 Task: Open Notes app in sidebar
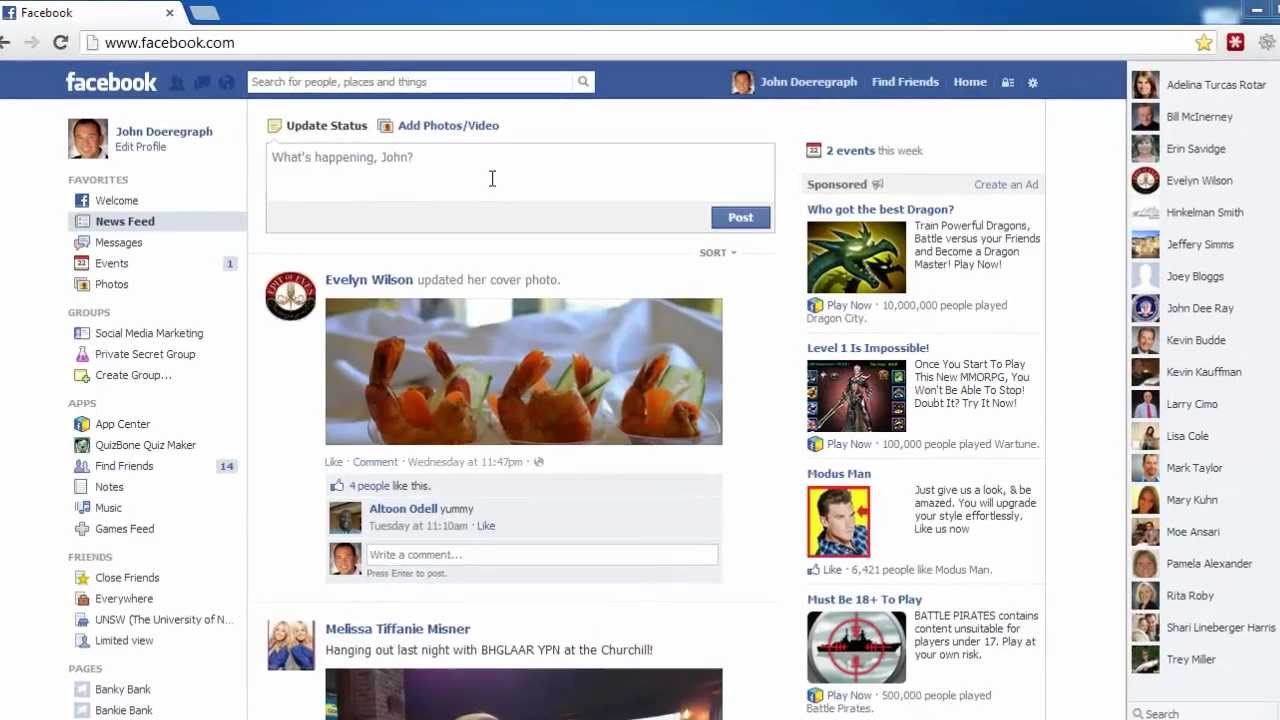pos(109,487)
